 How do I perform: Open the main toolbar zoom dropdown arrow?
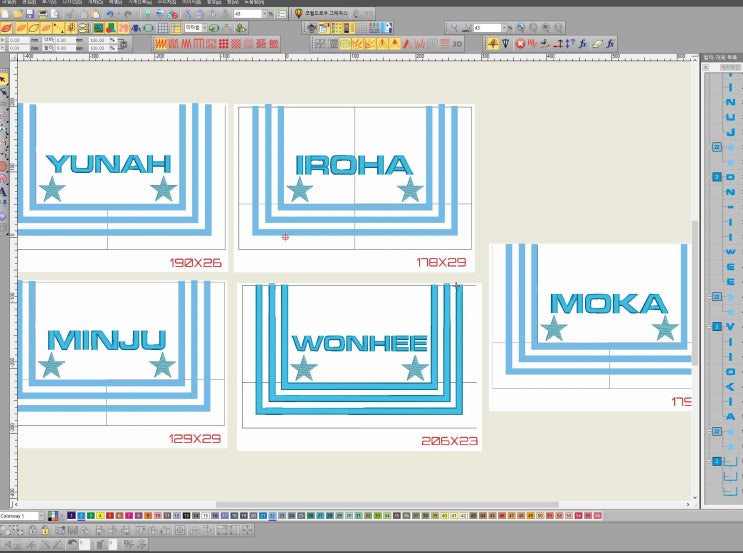[x=265, y=14]
